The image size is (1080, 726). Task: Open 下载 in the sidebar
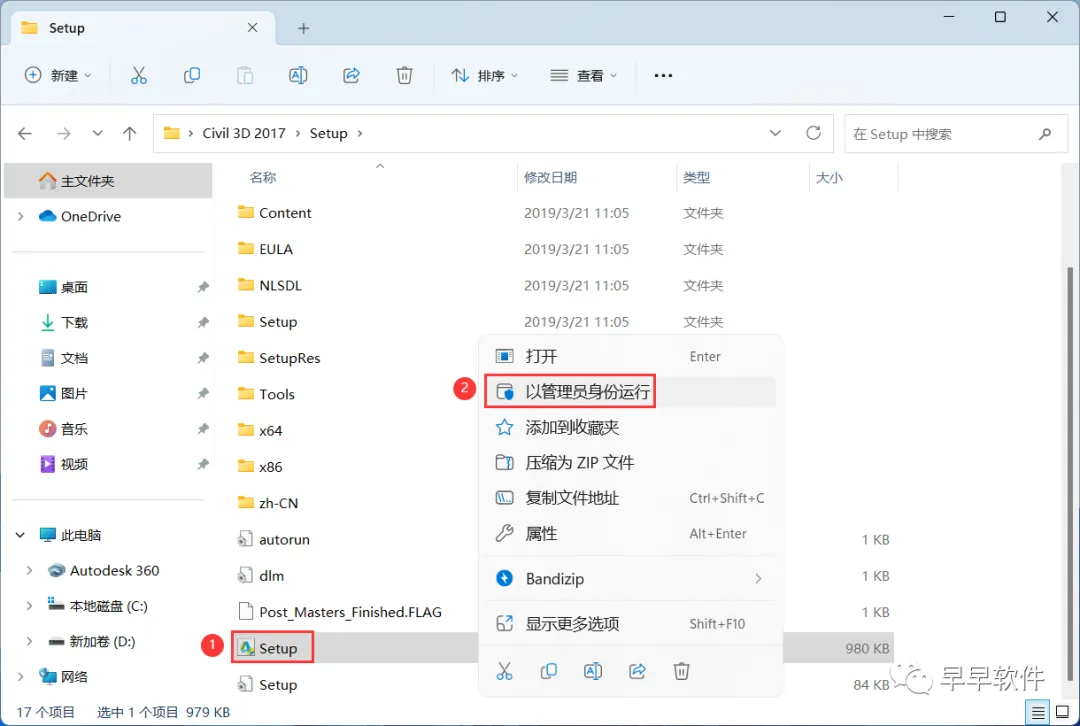tap(74, 322)
